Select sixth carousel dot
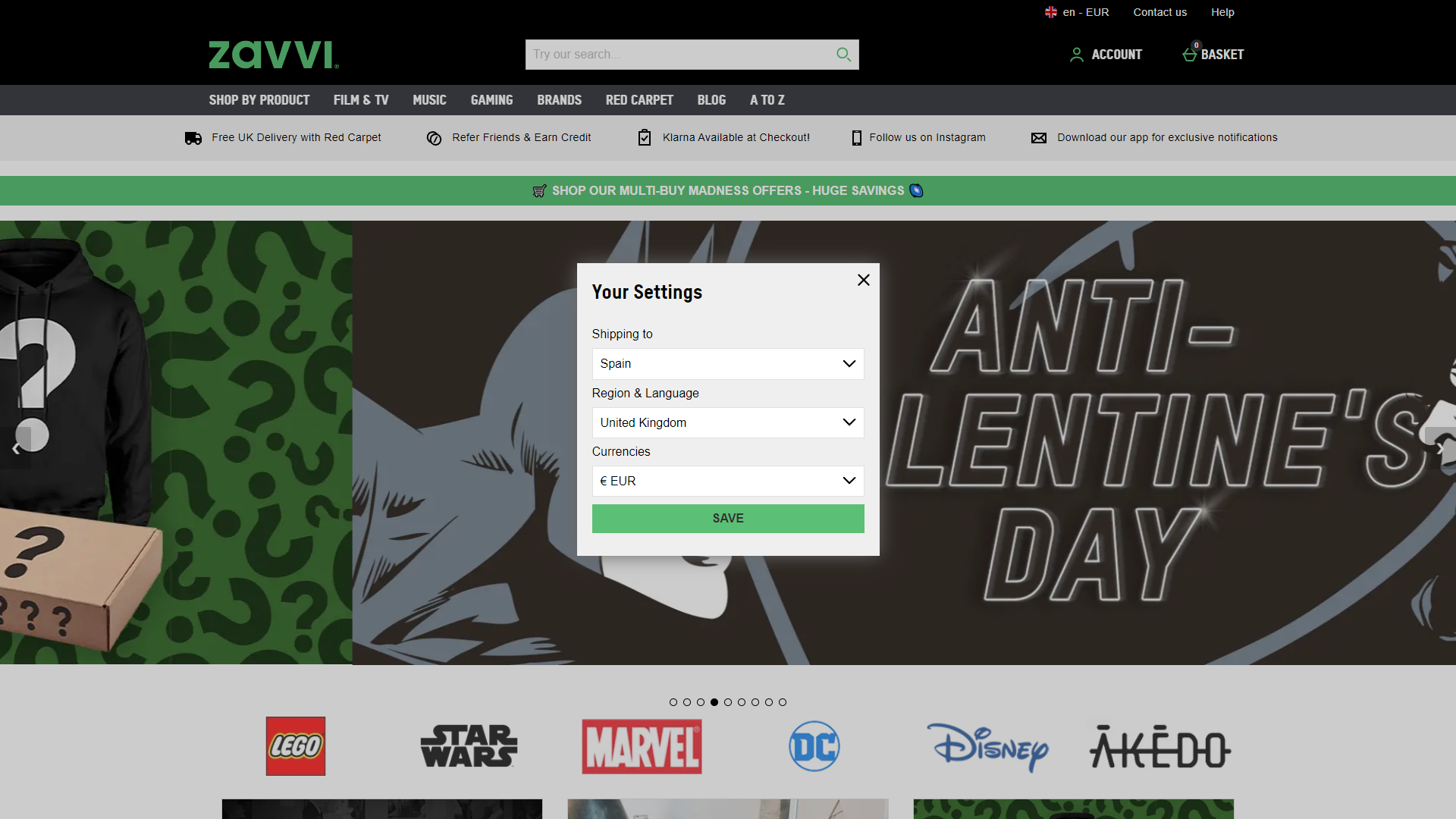 pos(742,702)
